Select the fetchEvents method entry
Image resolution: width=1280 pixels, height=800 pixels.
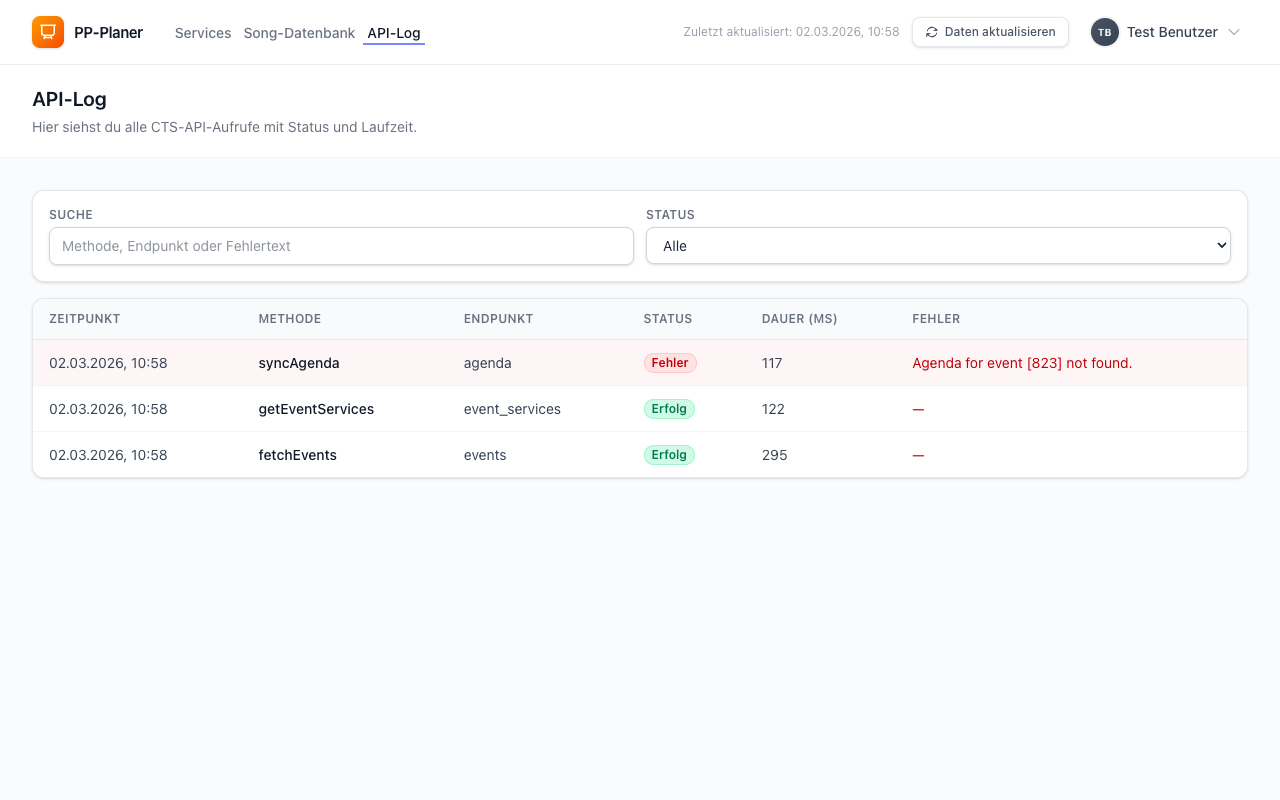[298, 455]
